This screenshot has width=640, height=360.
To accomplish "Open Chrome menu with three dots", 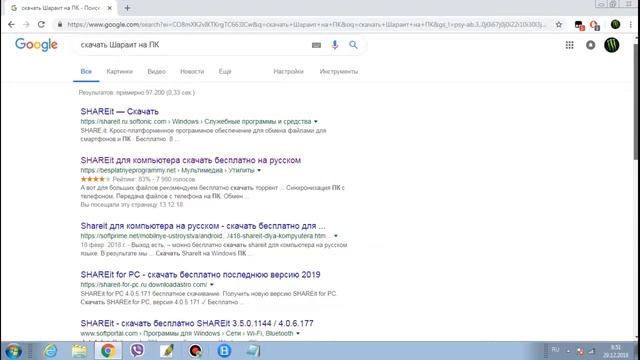I will (631, 24).
